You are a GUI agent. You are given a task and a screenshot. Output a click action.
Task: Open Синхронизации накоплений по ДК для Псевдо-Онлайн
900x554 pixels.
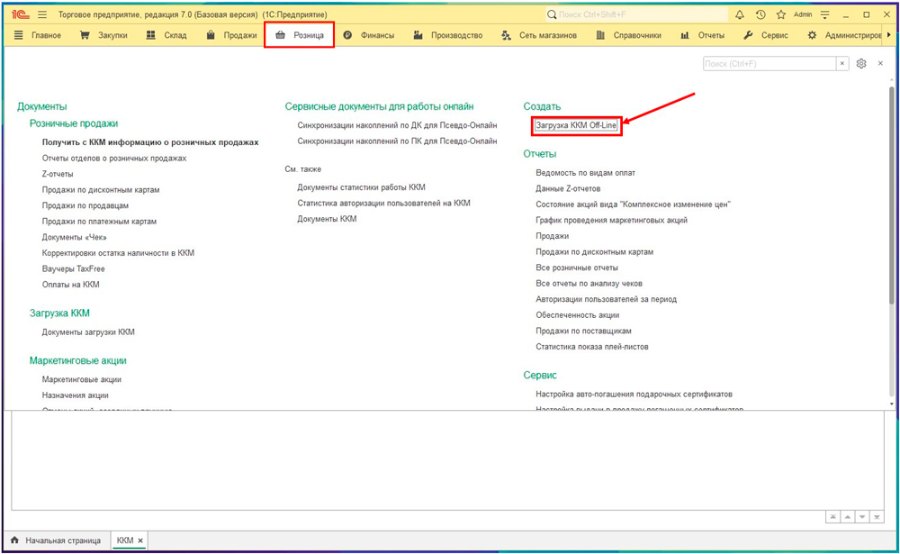pyautogui.click(x=397, y=125)
